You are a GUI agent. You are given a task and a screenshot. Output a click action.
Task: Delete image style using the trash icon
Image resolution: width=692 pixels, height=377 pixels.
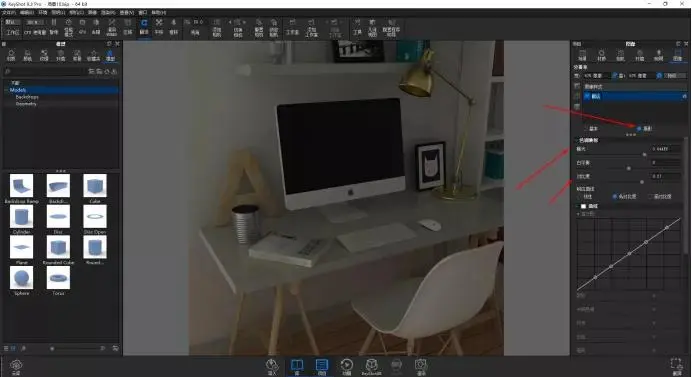click(577, 107)
